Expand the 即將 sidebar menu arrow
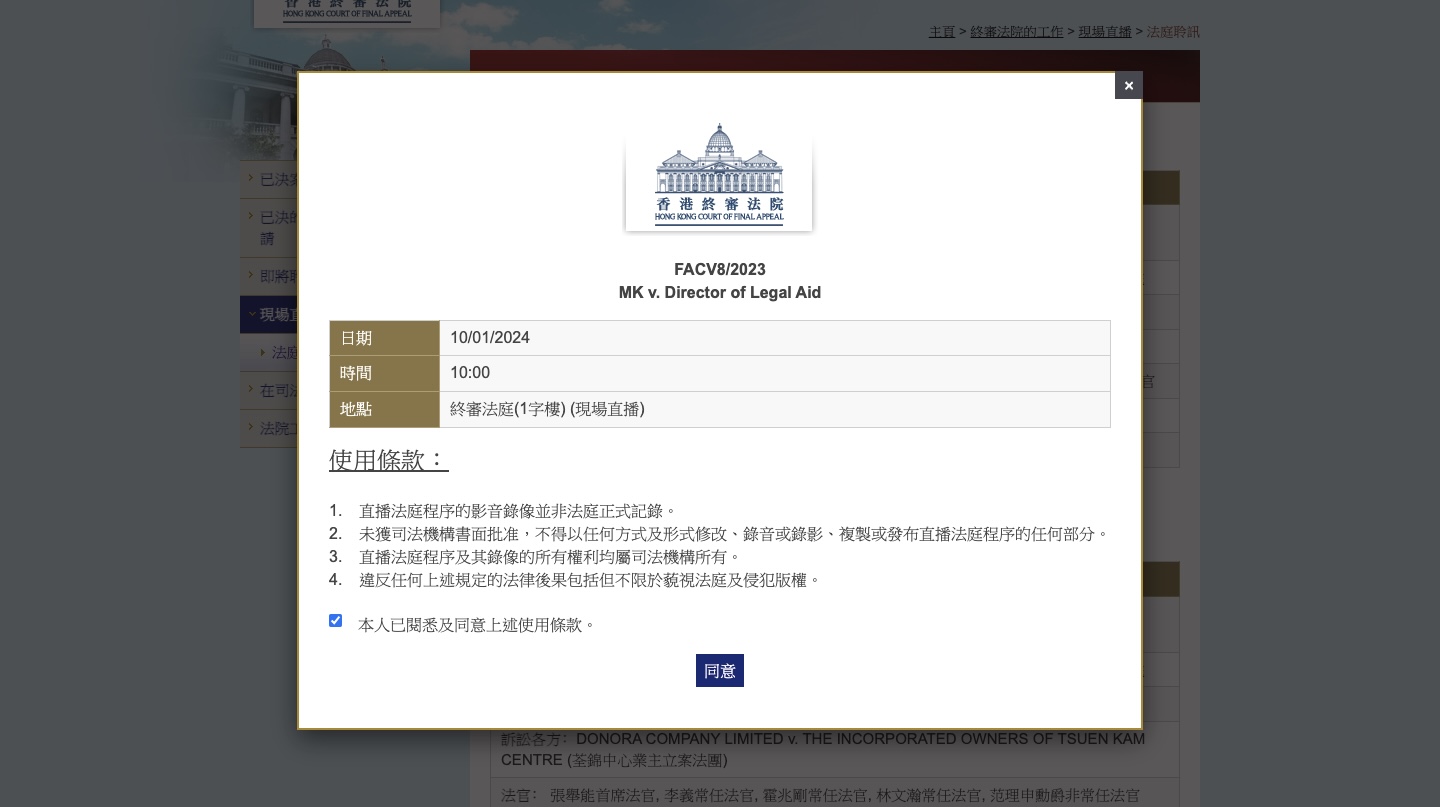1440x807 pixels. (x=251, y=275)
